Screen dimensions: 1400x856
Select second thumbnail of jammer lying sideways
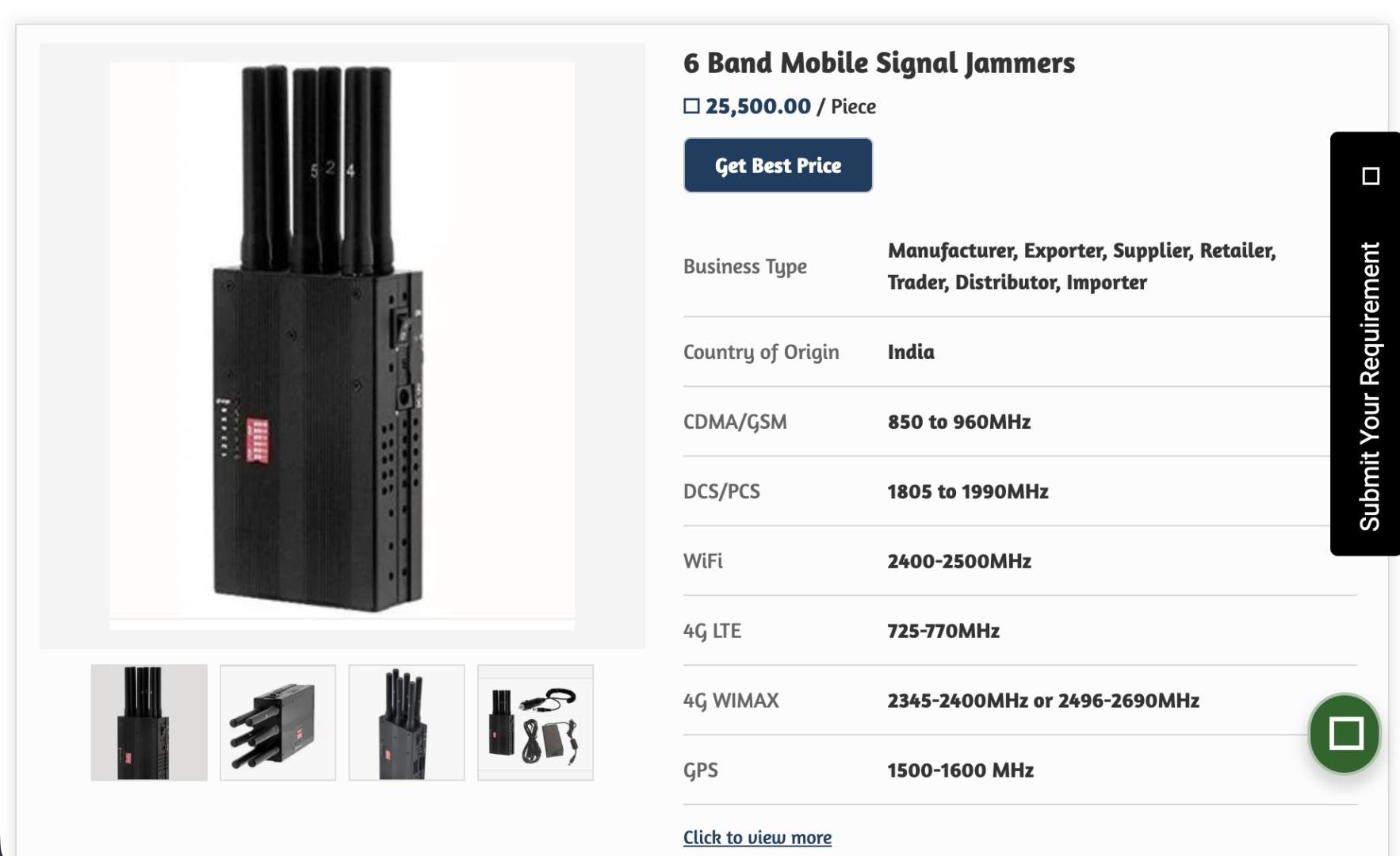[x=277, y=722]
